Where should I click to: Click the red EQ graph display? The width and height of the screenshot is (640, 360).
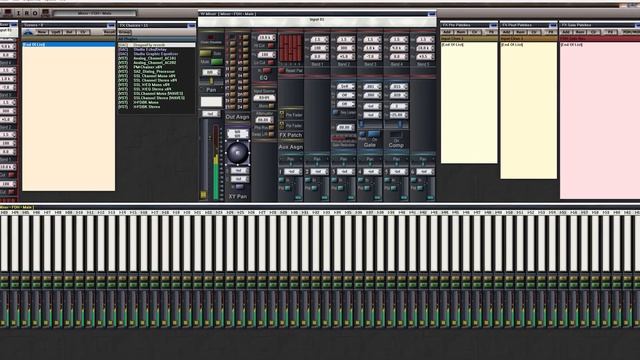click(291, 48)
